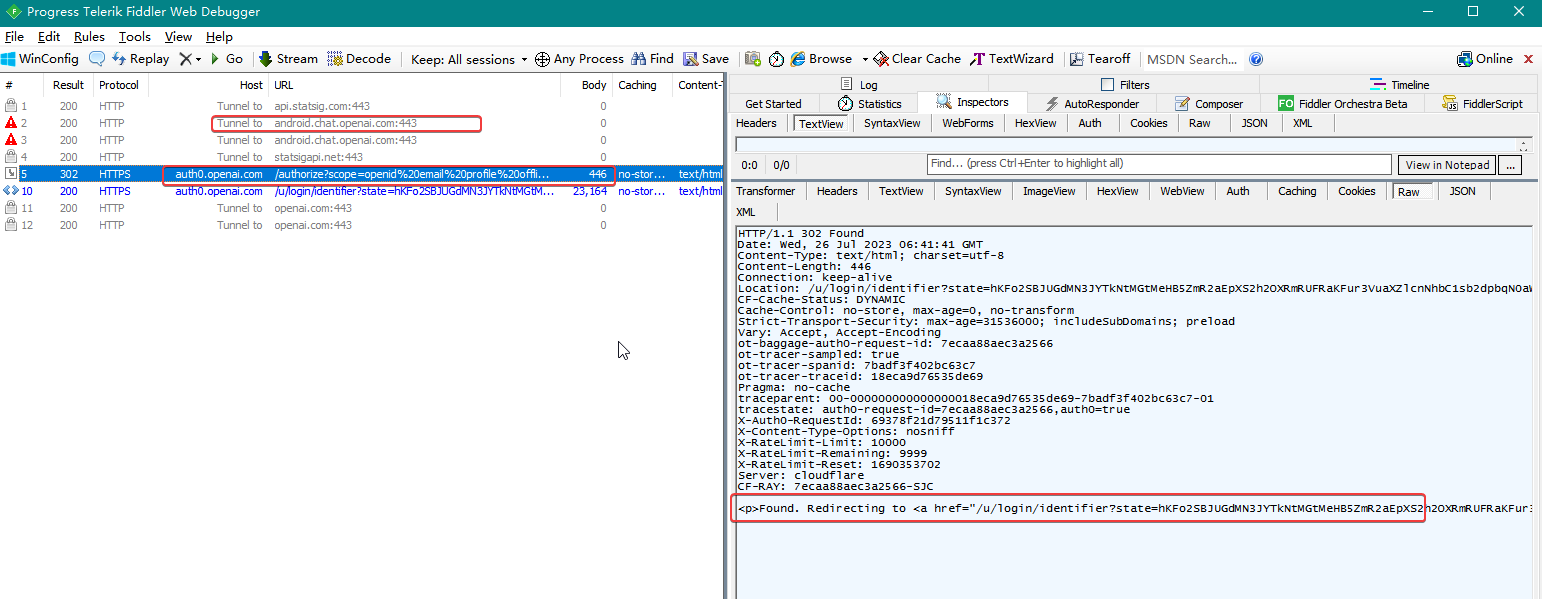Click the Online status indicator
This screenshot has height=599, width=1542.
coord(1485,59)
